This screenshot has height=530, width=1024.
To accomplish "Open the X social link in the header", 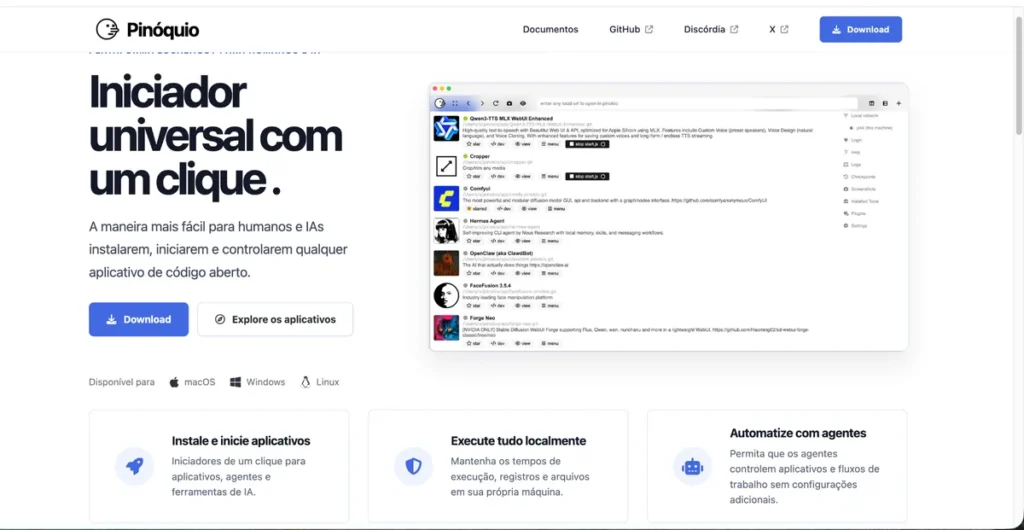I will (x=778, y=29).
